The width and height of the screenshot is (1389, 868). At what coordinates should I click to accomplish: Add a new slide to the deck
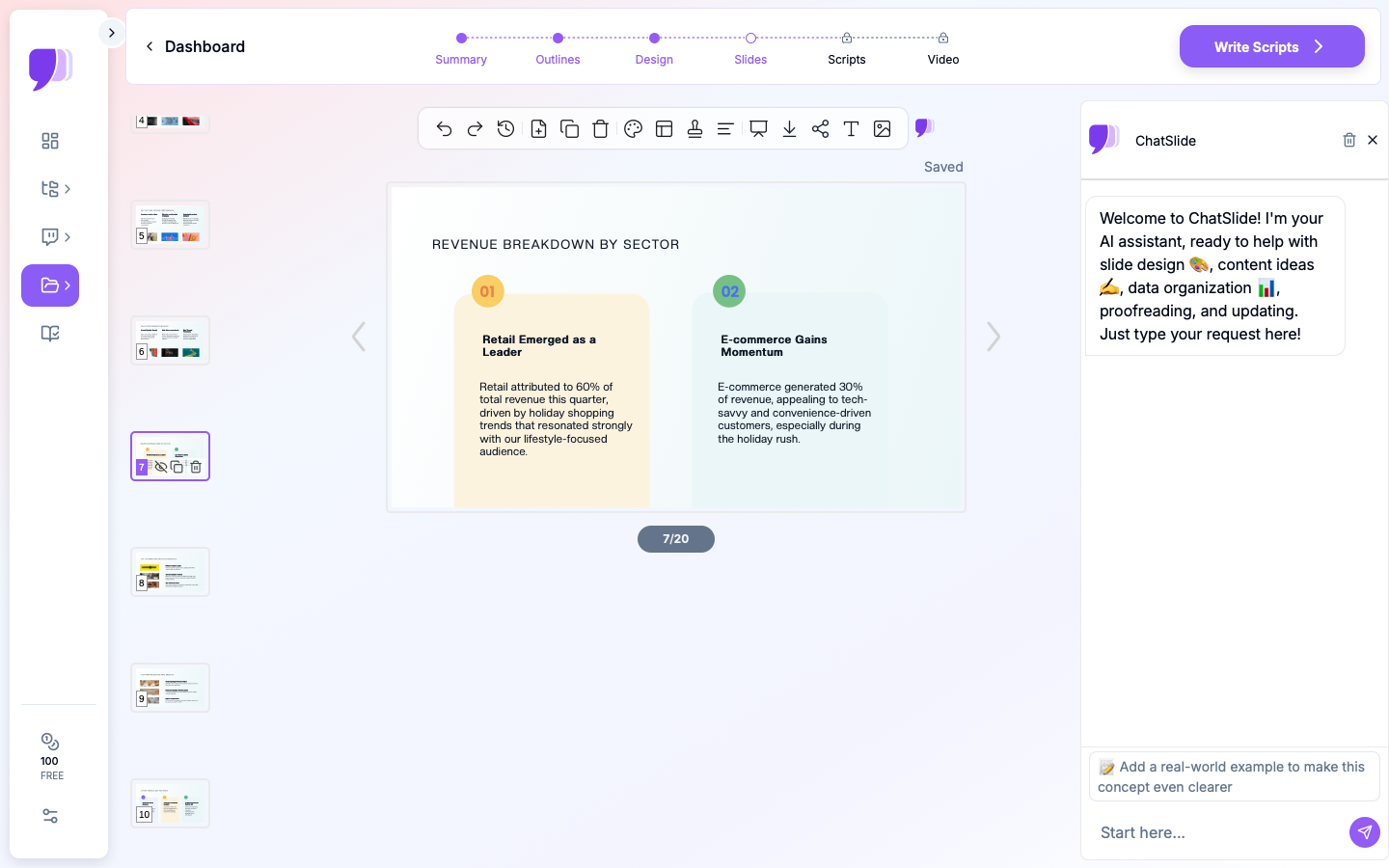538,128
